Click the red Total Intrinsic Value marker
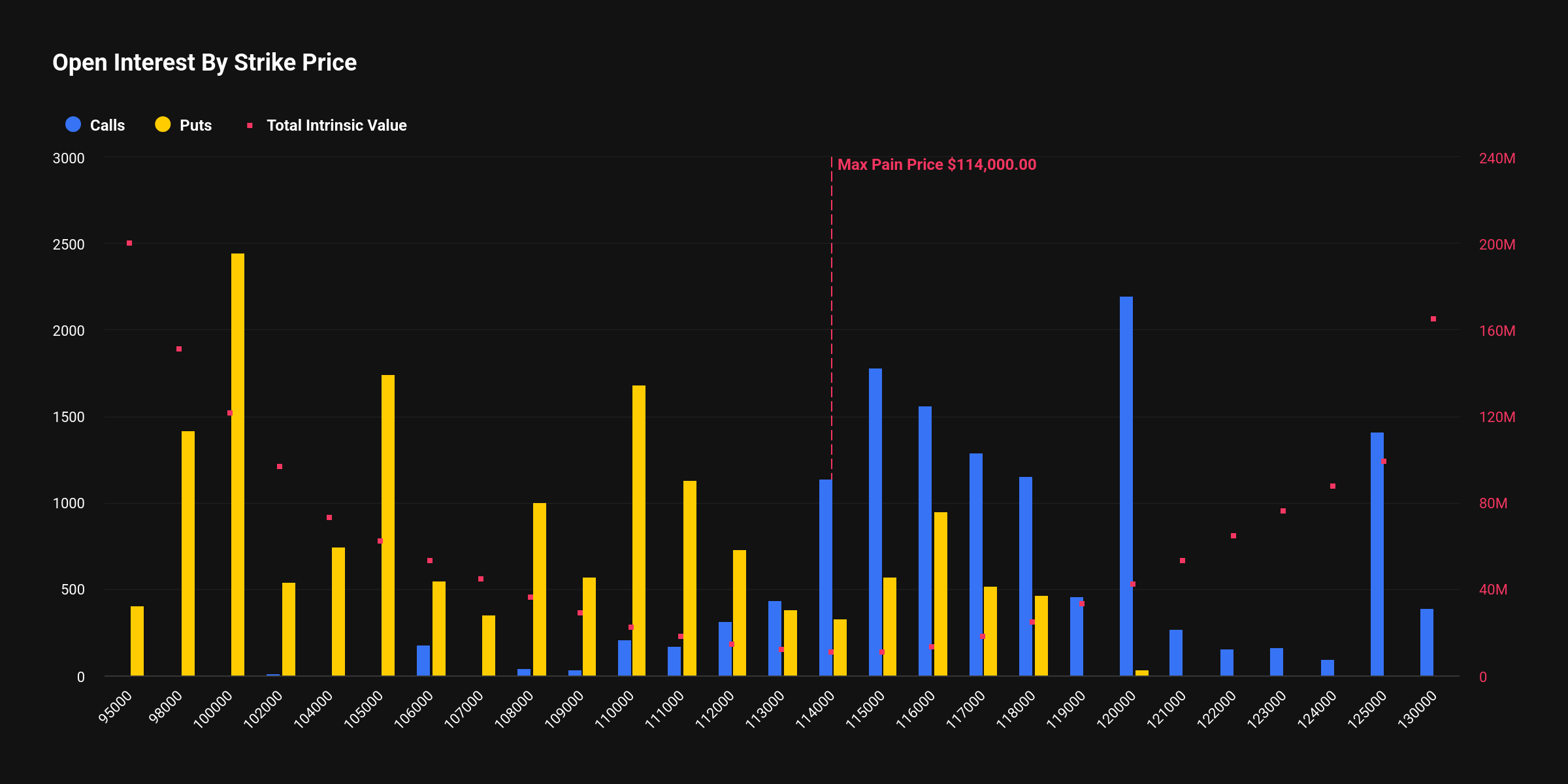Viewport: 1568px width, 784px height. pos(250,125)
